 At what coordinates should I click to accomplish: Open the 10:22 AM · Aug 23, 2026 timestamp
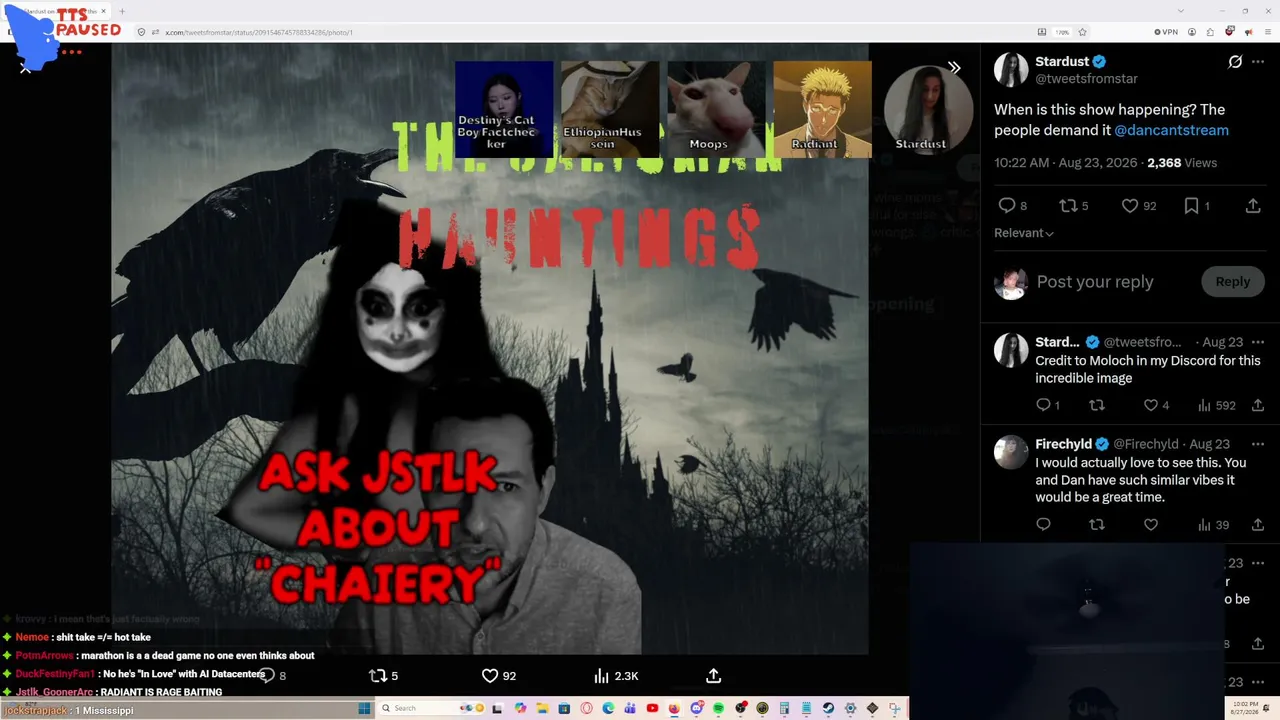point(1066,162)
